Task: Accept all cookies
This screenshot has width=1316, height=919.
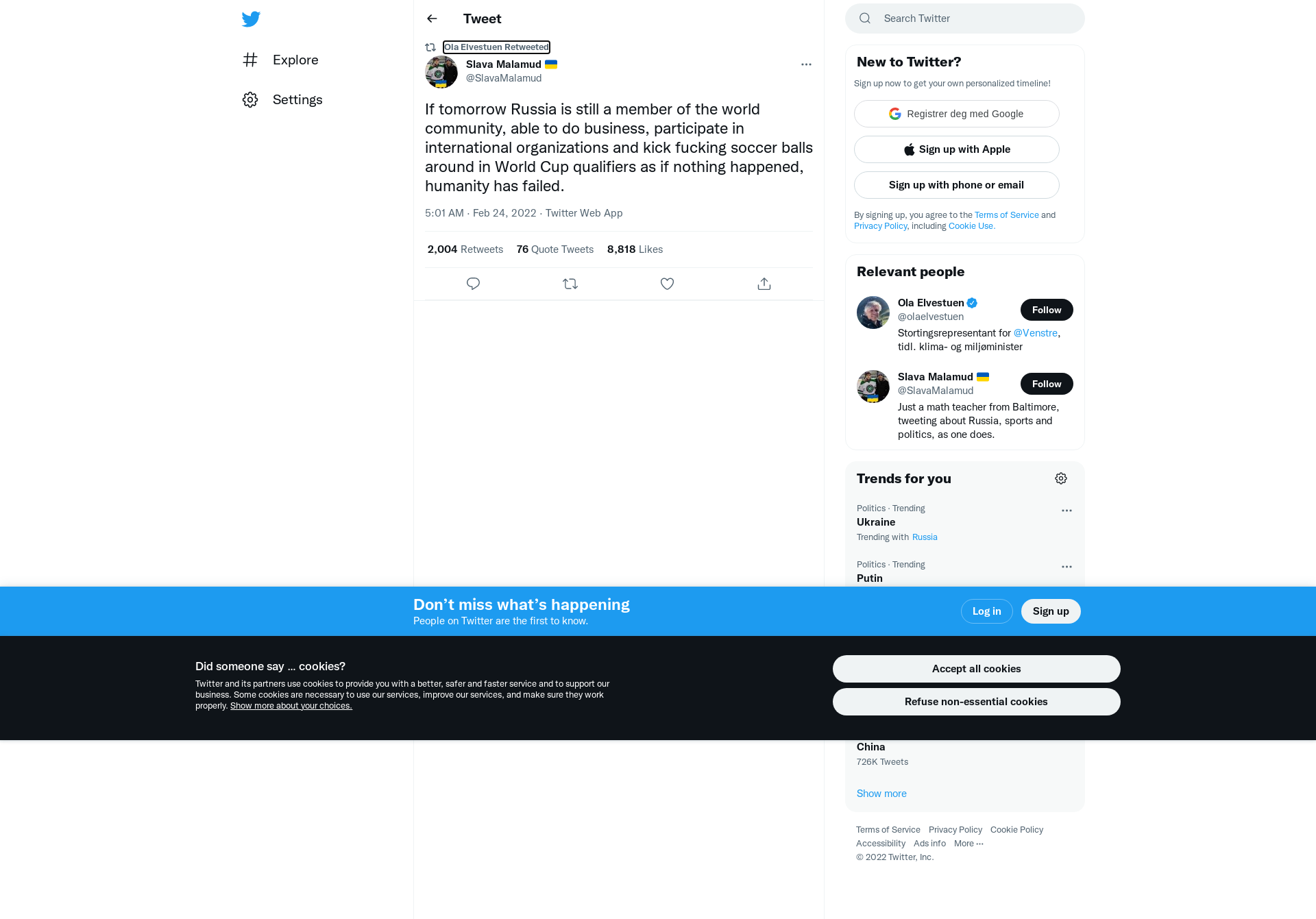Action: coord(976,669)
